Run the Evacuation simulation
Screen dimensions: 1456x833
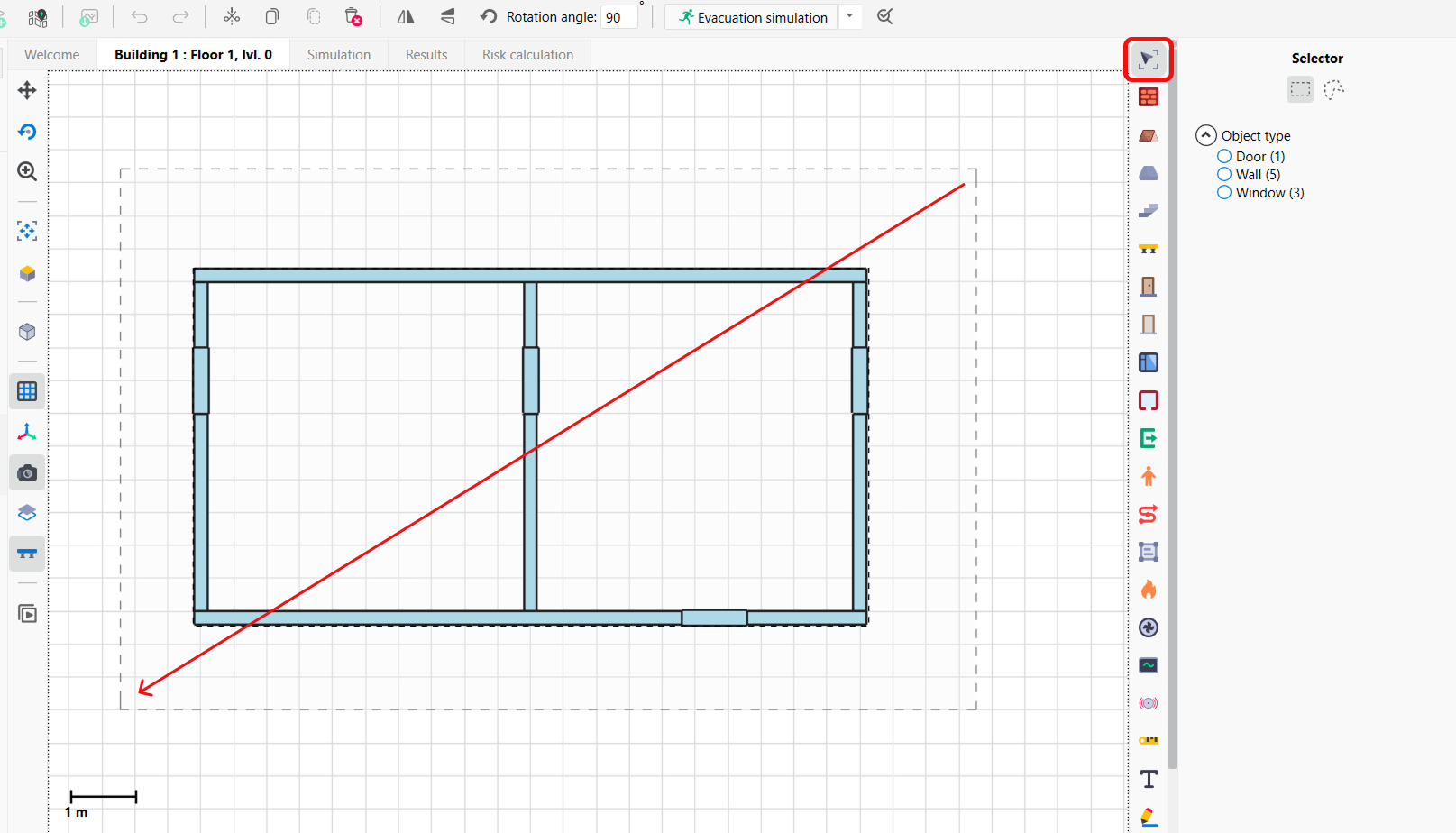752,17
